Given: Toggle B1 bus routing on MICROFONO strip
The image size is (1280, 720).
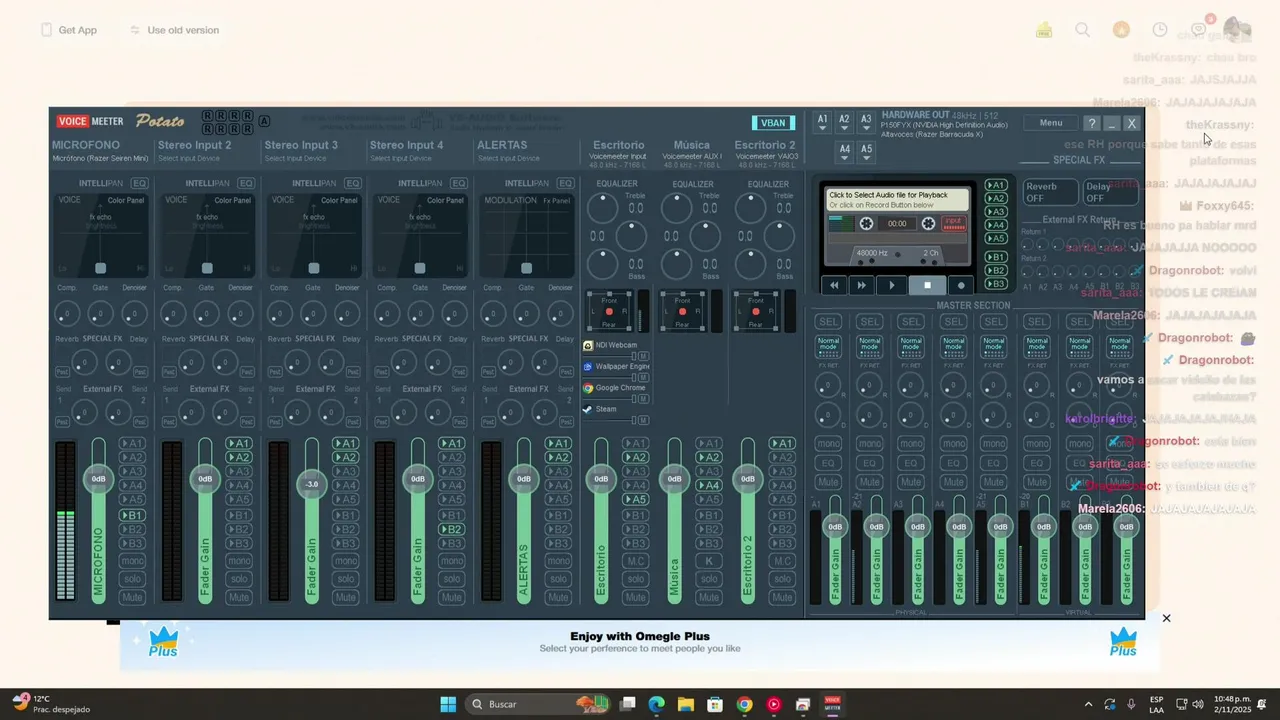Looking at the screenshot, I should coord(132,516).
